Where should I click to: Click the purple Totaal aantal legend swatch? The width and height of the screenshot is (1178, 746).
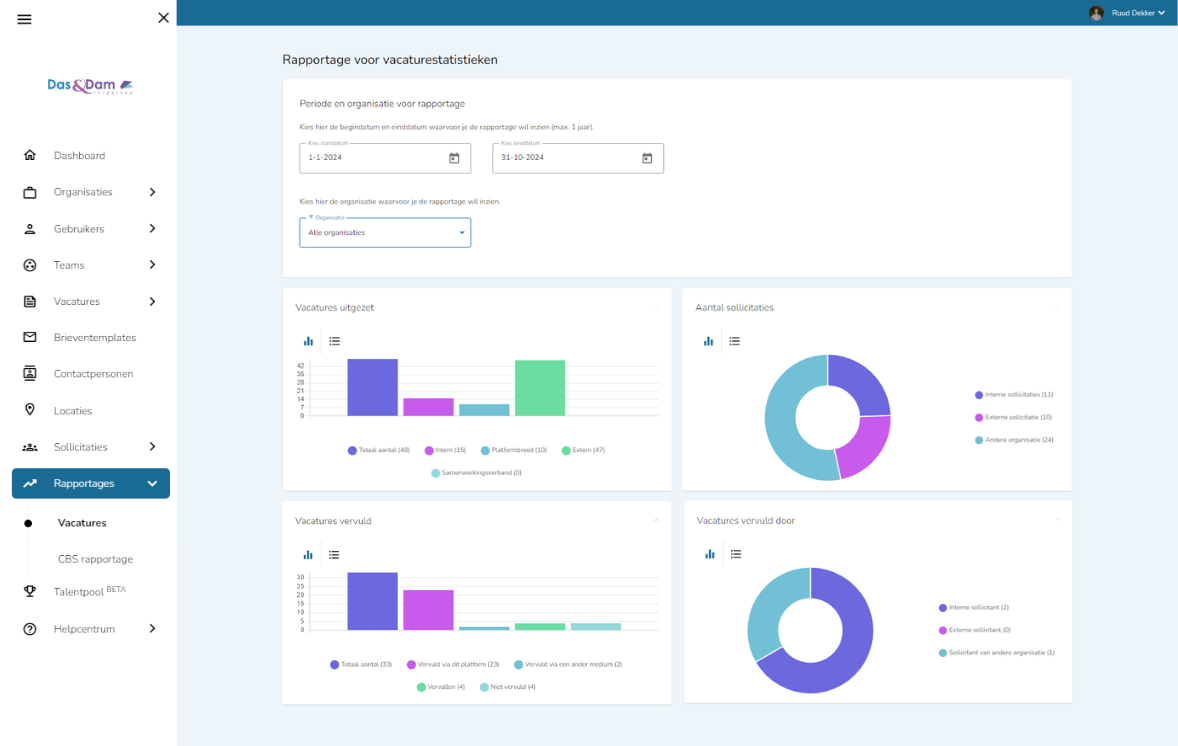[352, 450]
